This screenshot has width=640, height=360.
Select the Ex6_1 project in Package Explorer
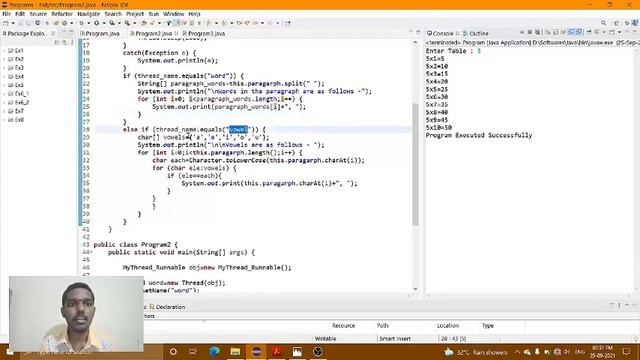coord(18,94)
